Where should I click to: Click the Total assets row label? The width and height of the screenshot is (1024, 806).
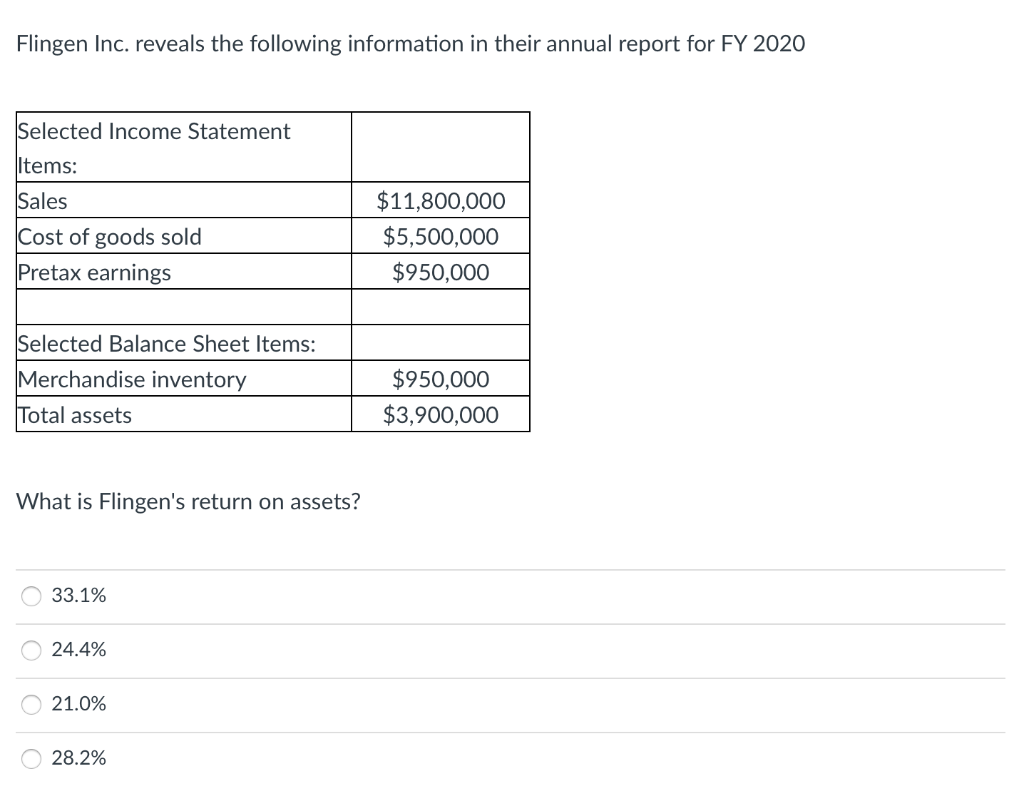pyautogui.click(x=74, y=414)
